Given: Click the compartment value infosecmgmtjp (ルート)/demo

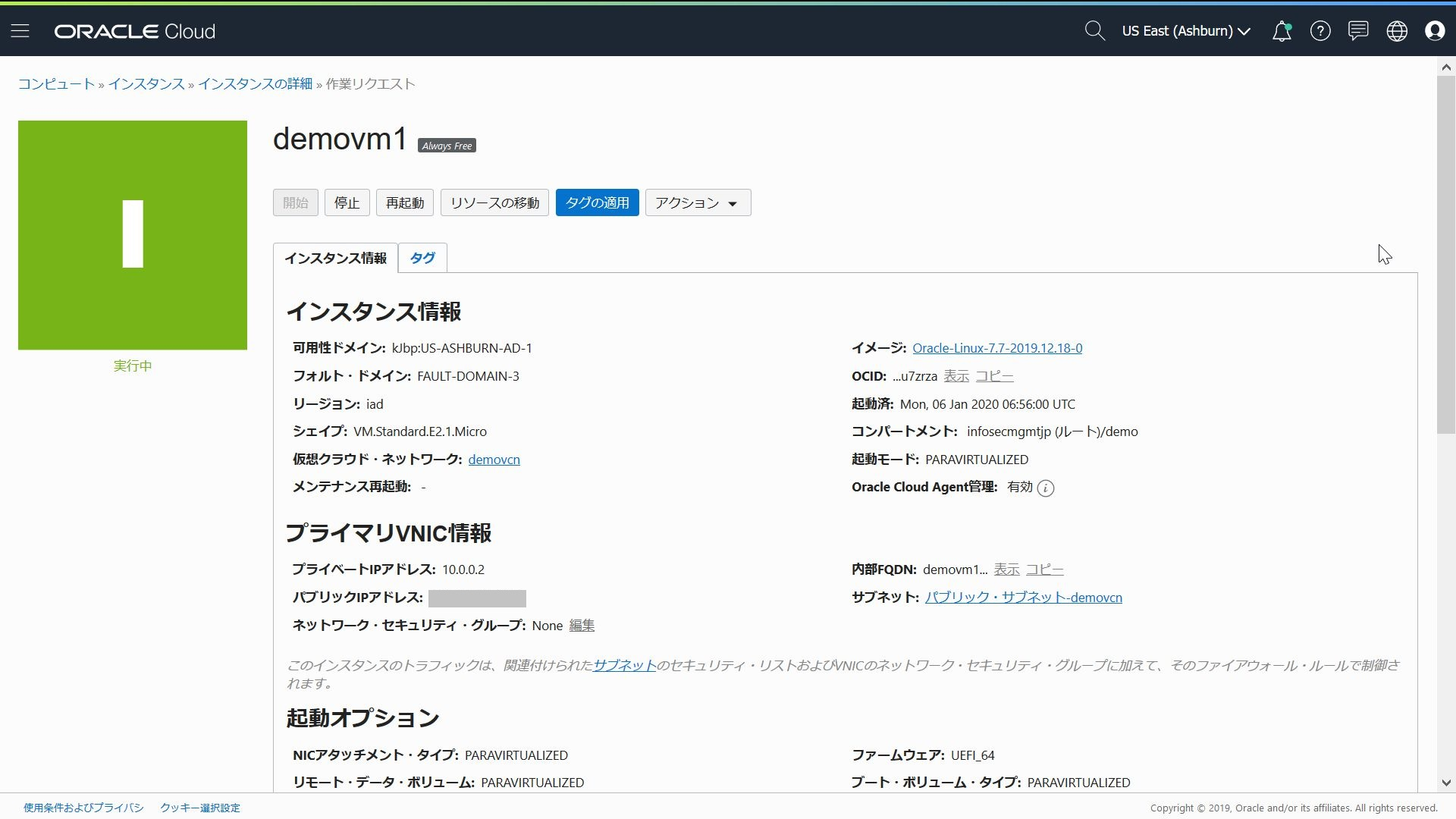Looking at the screenshot, I should (x=1053, y=431).
